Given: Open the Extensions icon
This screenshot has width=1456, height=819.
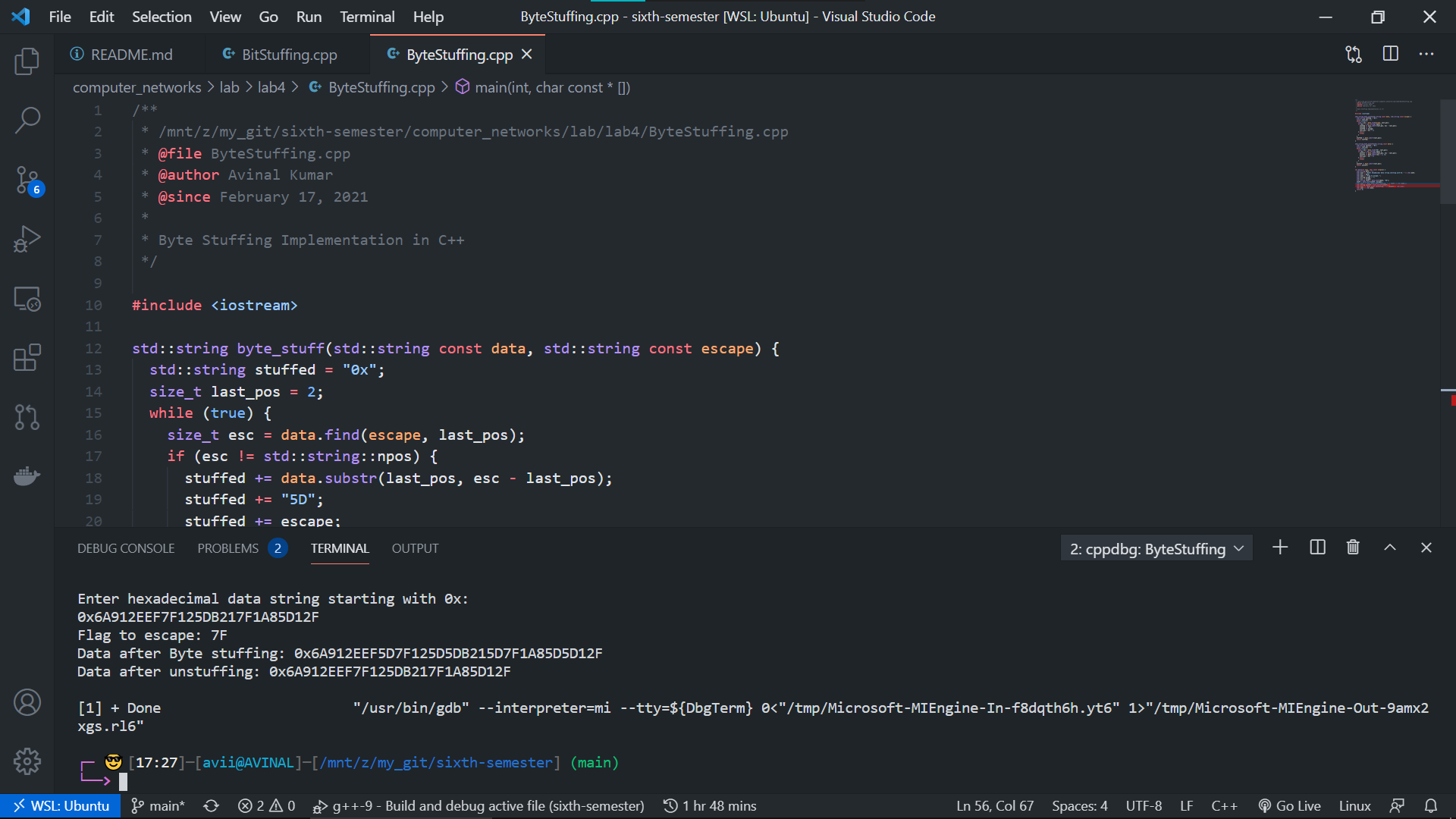Looking at the screenshot, I should point(27,358).
